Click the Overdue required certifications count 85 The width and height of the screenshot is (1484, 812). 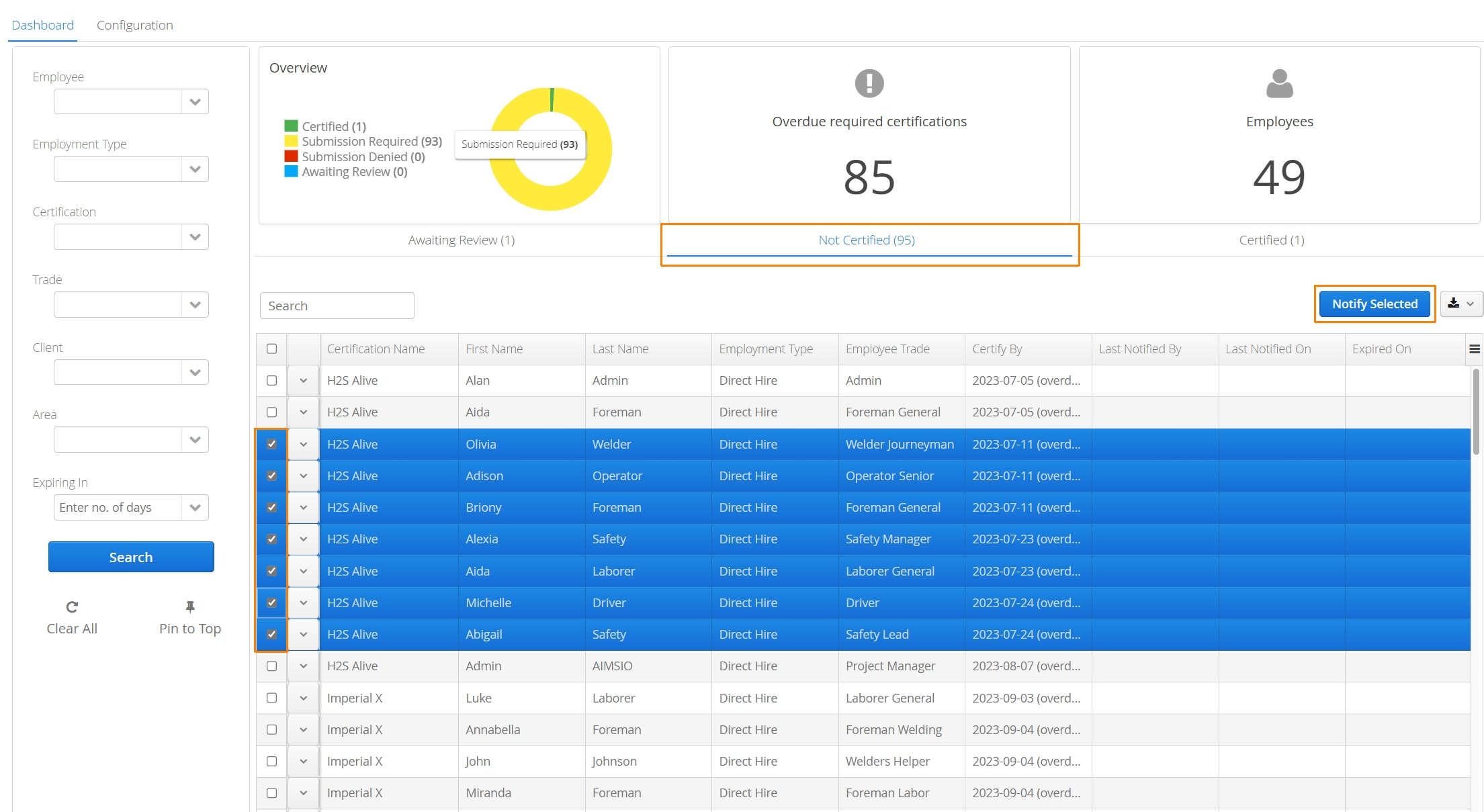point(869,177)
